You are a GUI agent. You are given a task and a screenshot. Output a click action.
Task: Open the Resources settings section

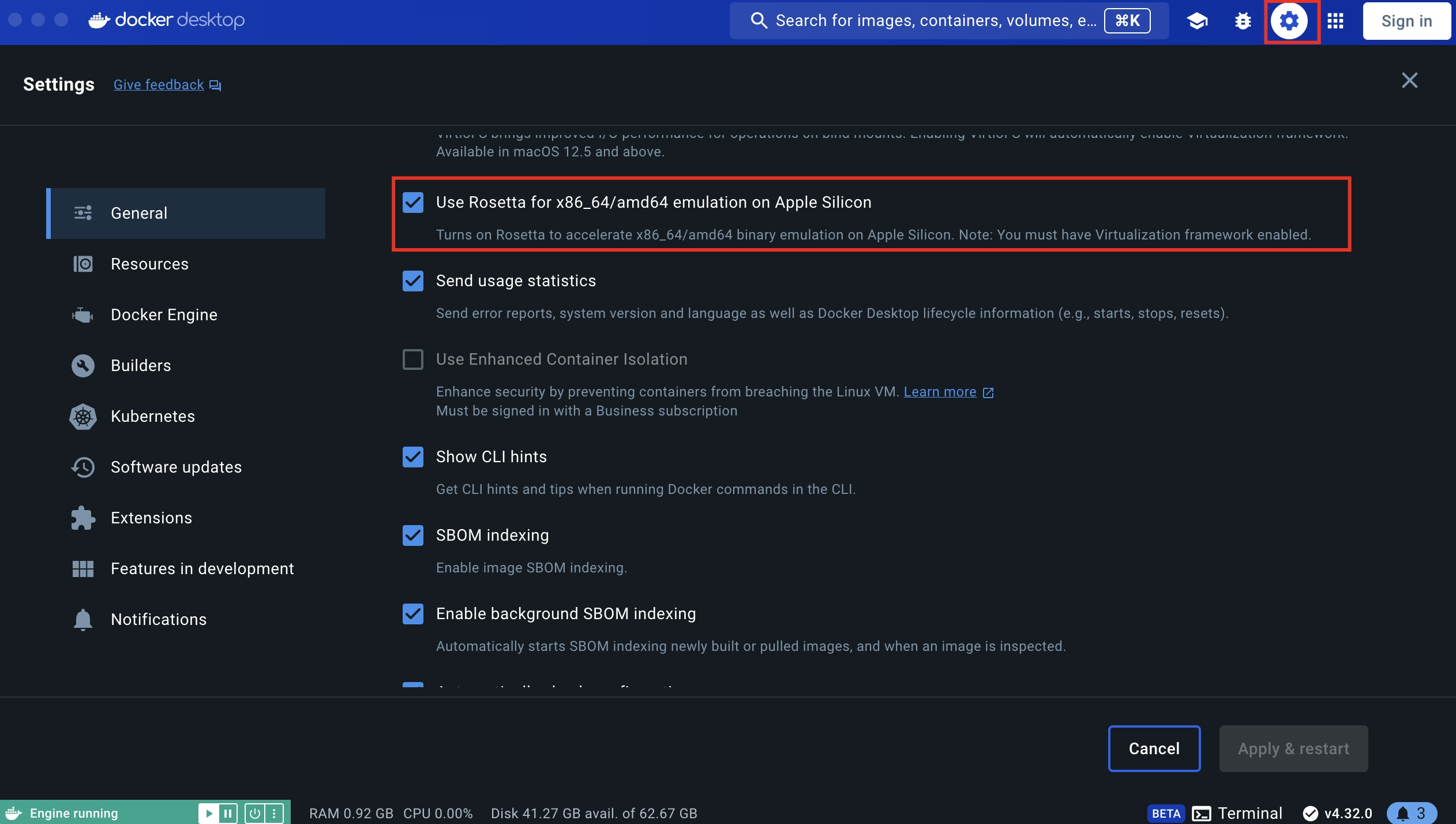149,264
